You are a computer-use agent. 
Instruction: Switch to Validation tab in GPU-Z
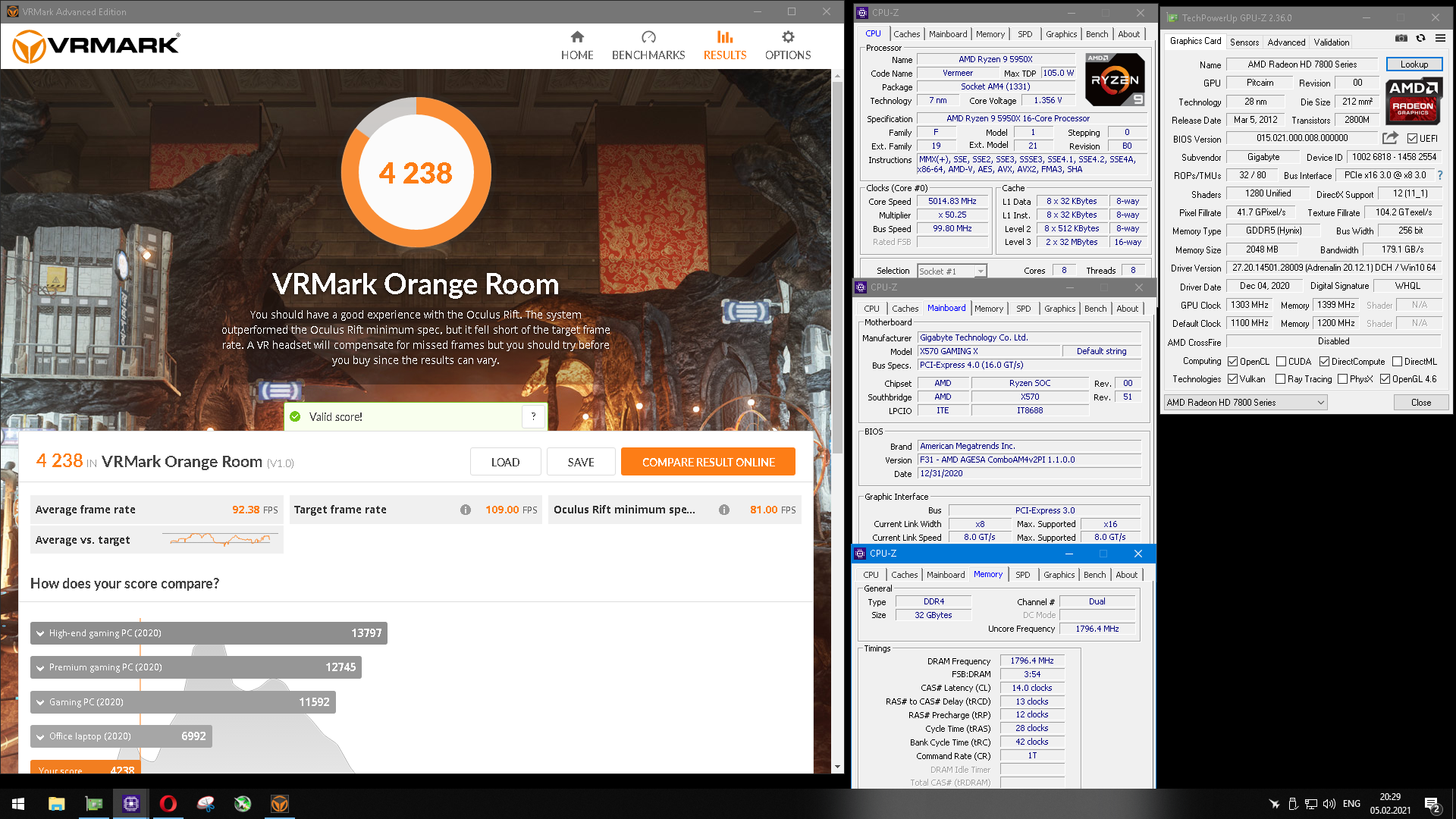click(1332, 42)
